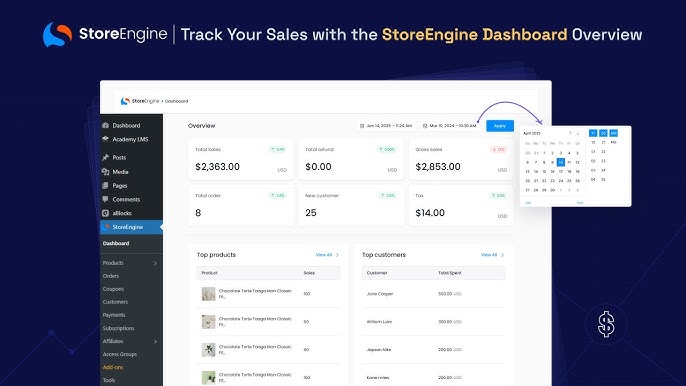Expand the Affiliates submenu chevron
The image size is (686, 386).
tap(155, 341)
